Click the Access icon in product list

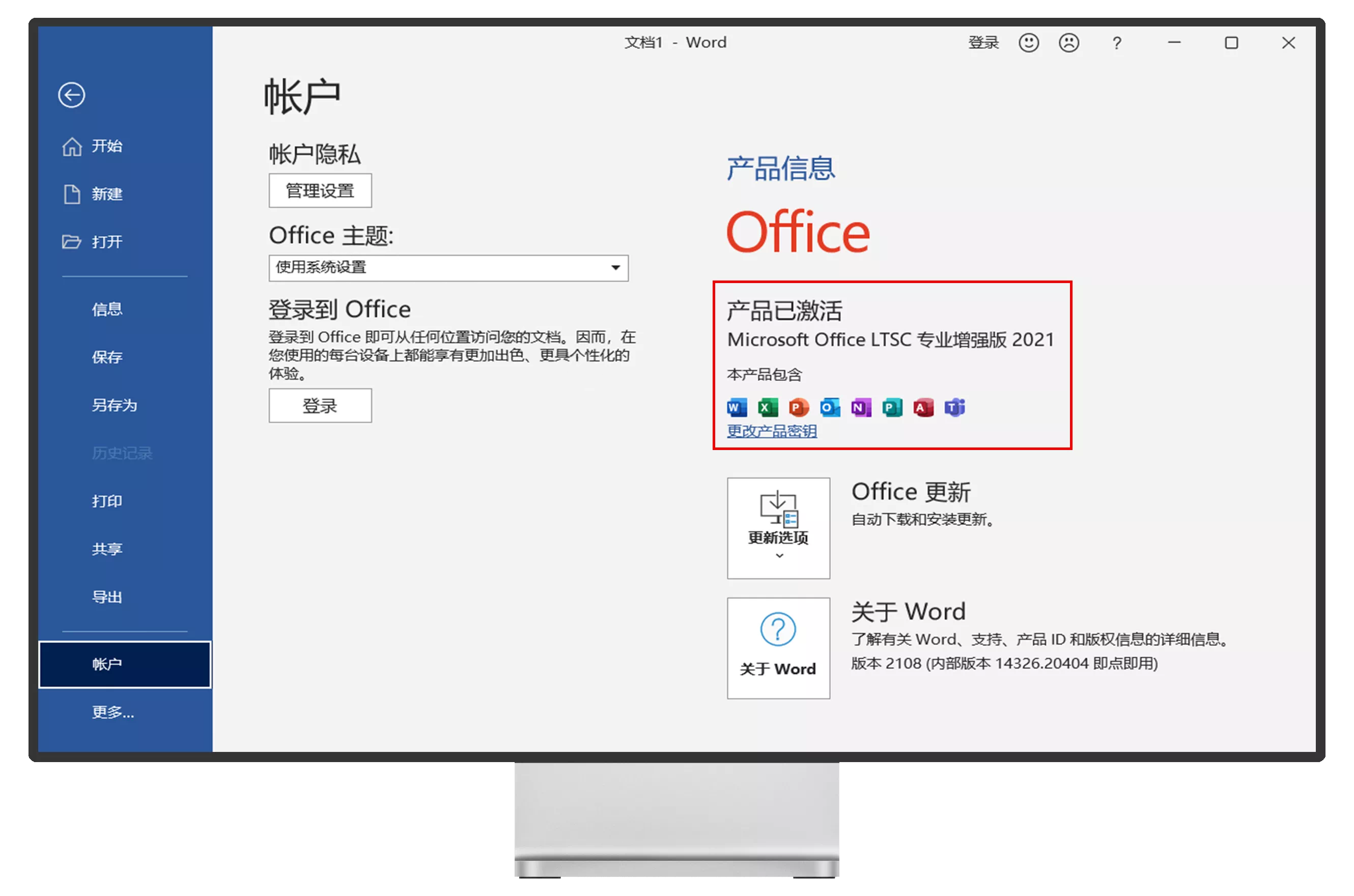click(x=923, y=407)
